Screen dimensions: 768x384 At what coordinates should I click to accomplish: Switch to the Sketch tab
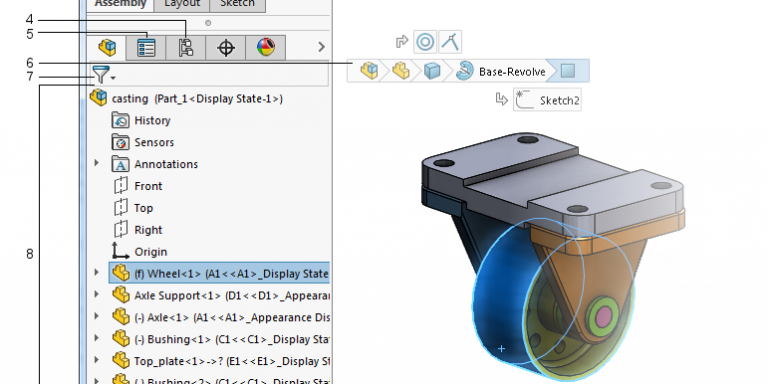point(238,3)
